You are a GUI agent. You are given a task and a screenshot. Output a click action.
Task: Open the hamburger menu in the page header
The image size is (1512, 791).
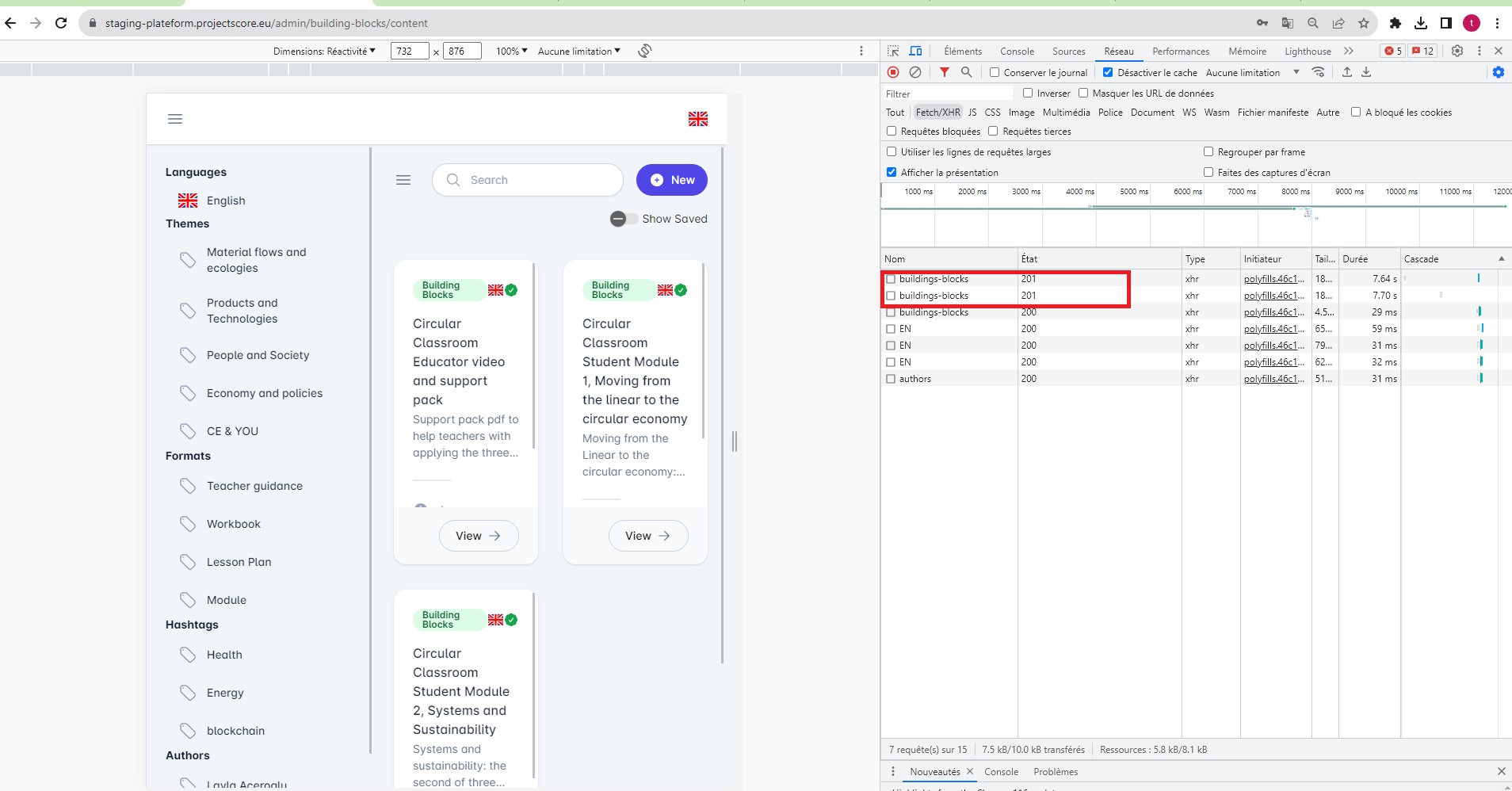(x=175, y=119)
